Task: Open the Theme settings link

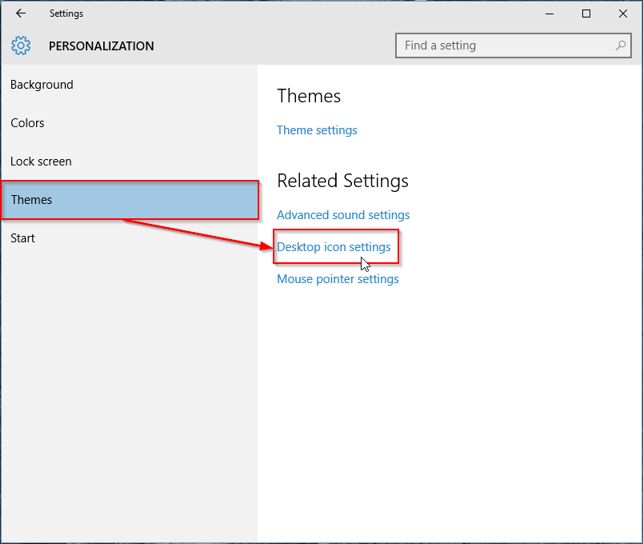Action: (317, 130)
